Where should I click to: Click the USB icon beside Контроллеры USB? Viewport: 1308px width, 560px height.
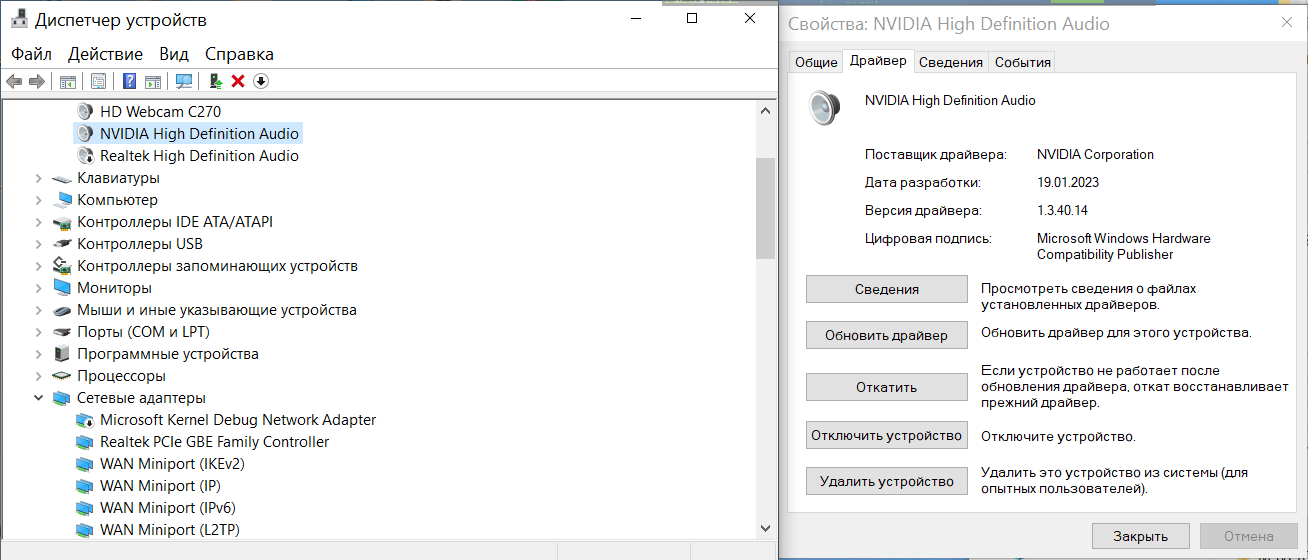coord(62,244)
